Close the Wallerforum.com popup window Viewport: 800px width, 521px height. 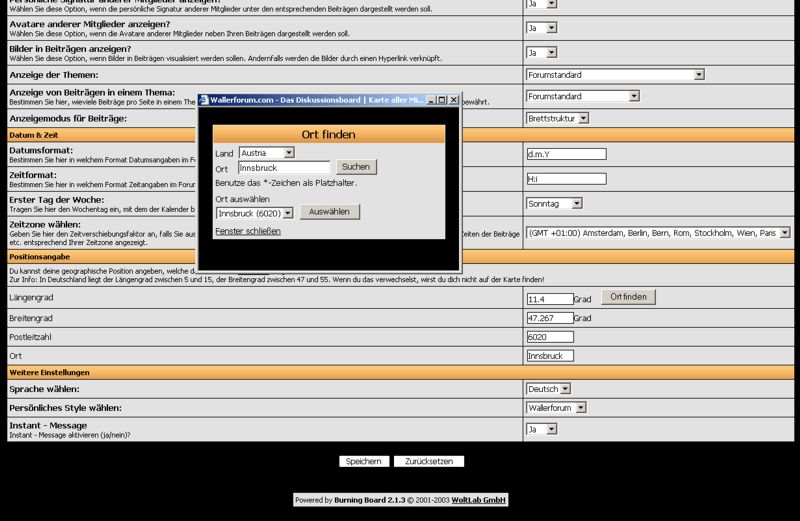(x=454, y=100)
